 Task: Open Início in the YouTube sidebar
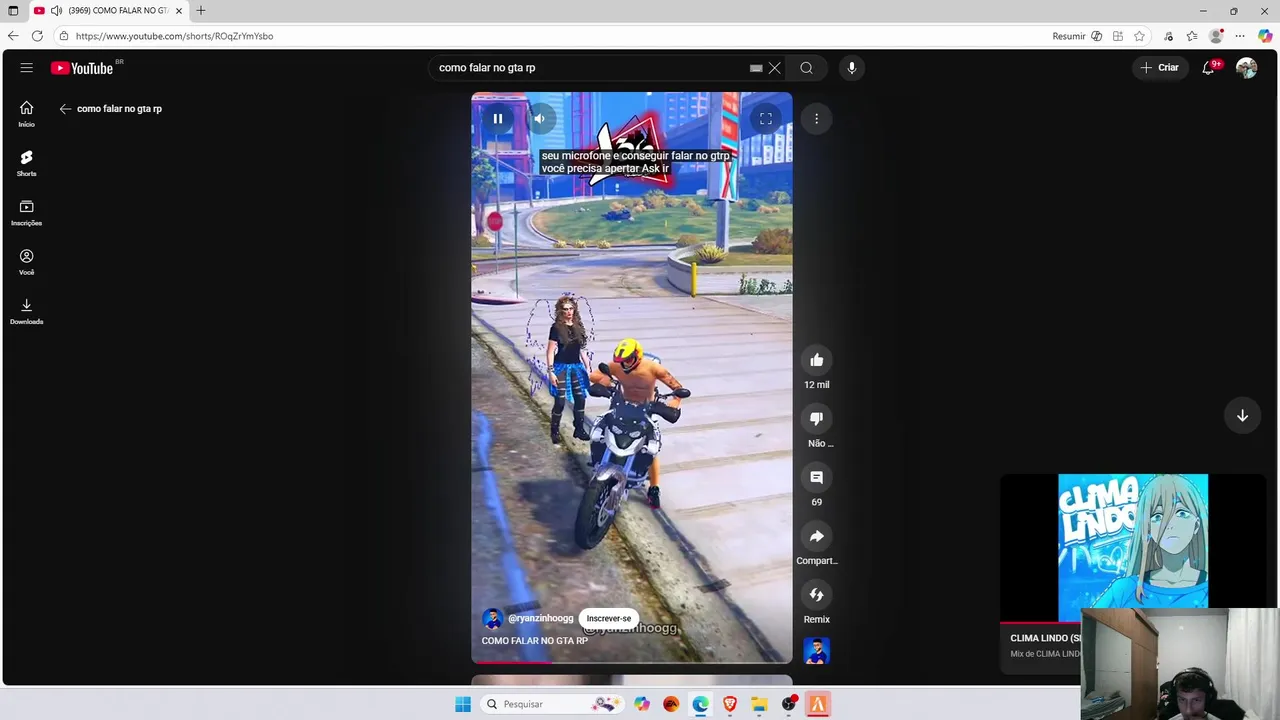(x=26, y=114)
